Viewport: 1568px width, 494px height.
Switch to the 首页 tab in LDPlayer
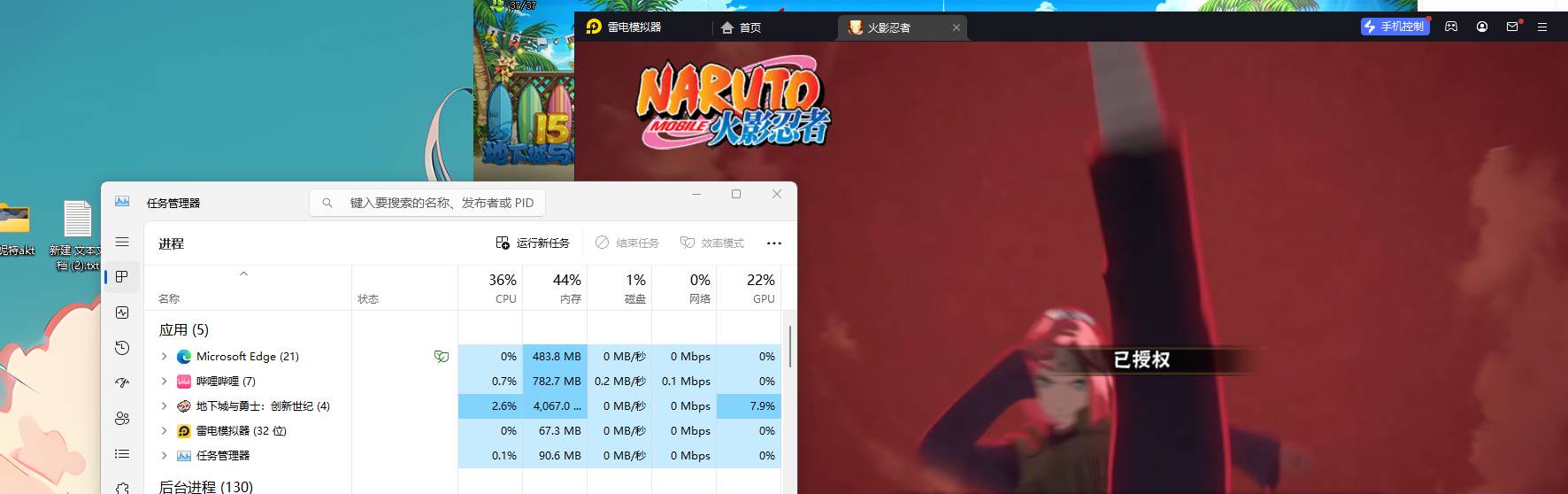742,27
